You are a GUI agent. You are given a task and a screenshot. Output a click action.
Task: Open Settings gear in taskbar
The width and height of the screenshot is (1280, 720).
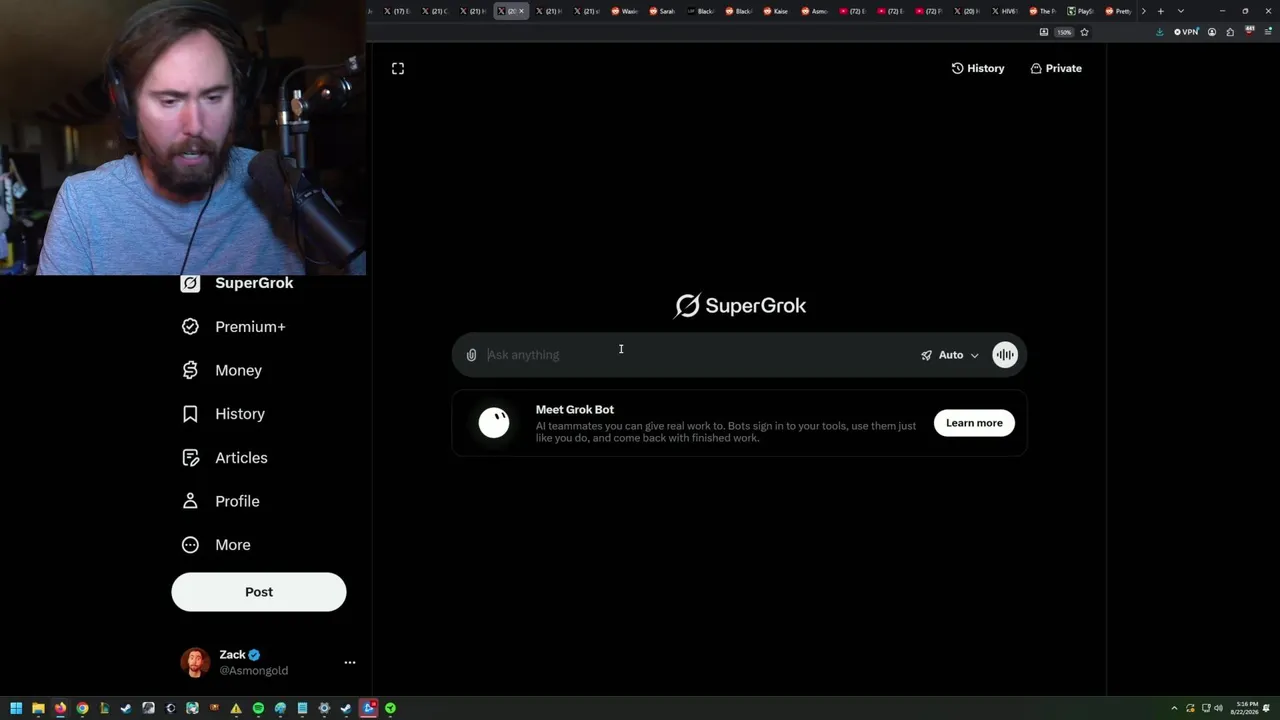point(324,708)
